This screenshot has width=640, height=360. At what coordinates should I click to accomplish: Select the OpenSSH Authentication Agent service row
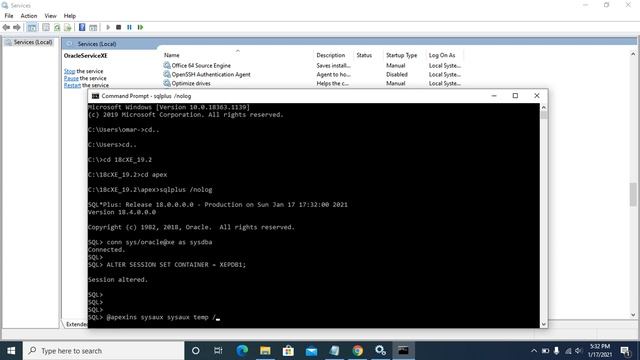pyautogui.click(x=313, y=74)
